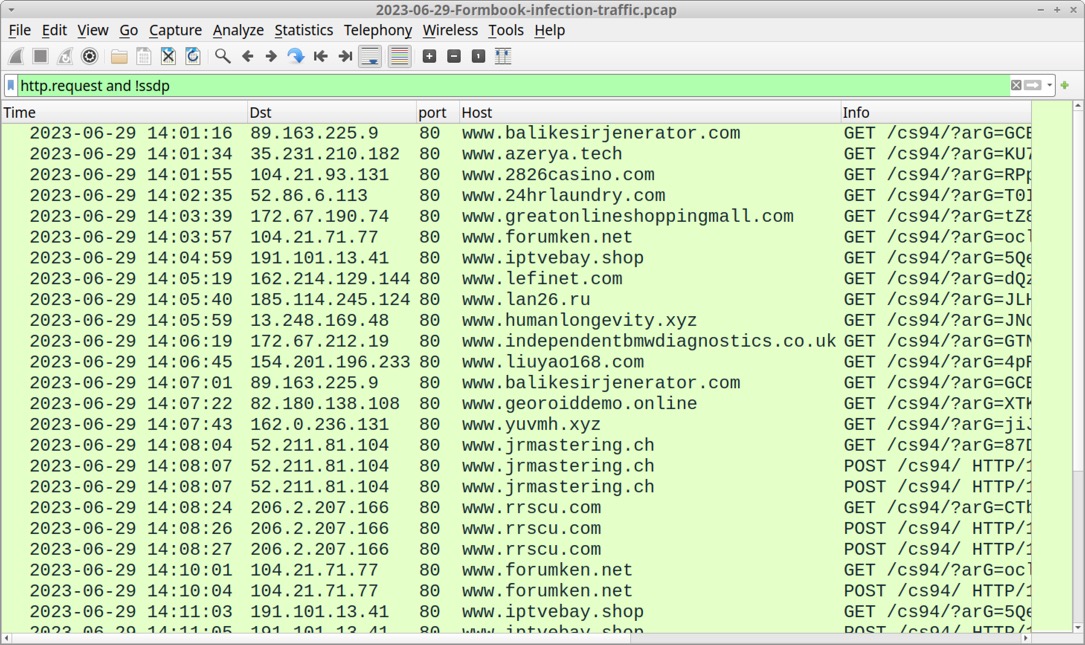Select the www.lan26.ru packet row
Image resolution: width=1085 pixels, height=645 pixels.
pos(516,299)
